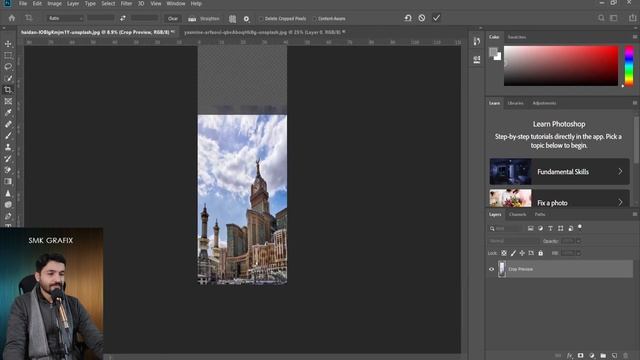Toggle layer filtering on or off
The height and width of the screenshot is (360, 640).
pyautogui.click(x=580, y=228)
